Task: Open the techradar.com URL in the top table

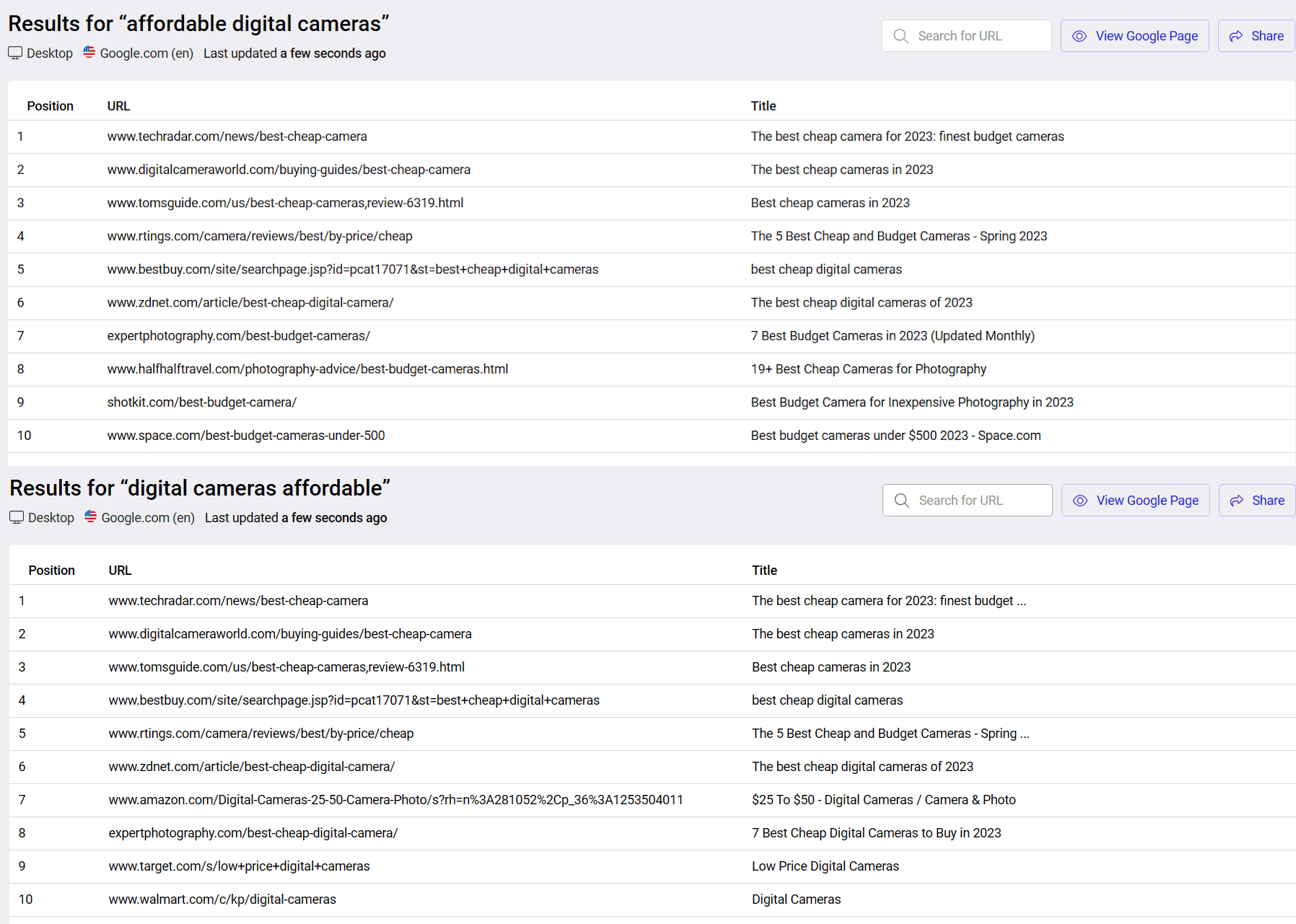Action: coord(237,136)
